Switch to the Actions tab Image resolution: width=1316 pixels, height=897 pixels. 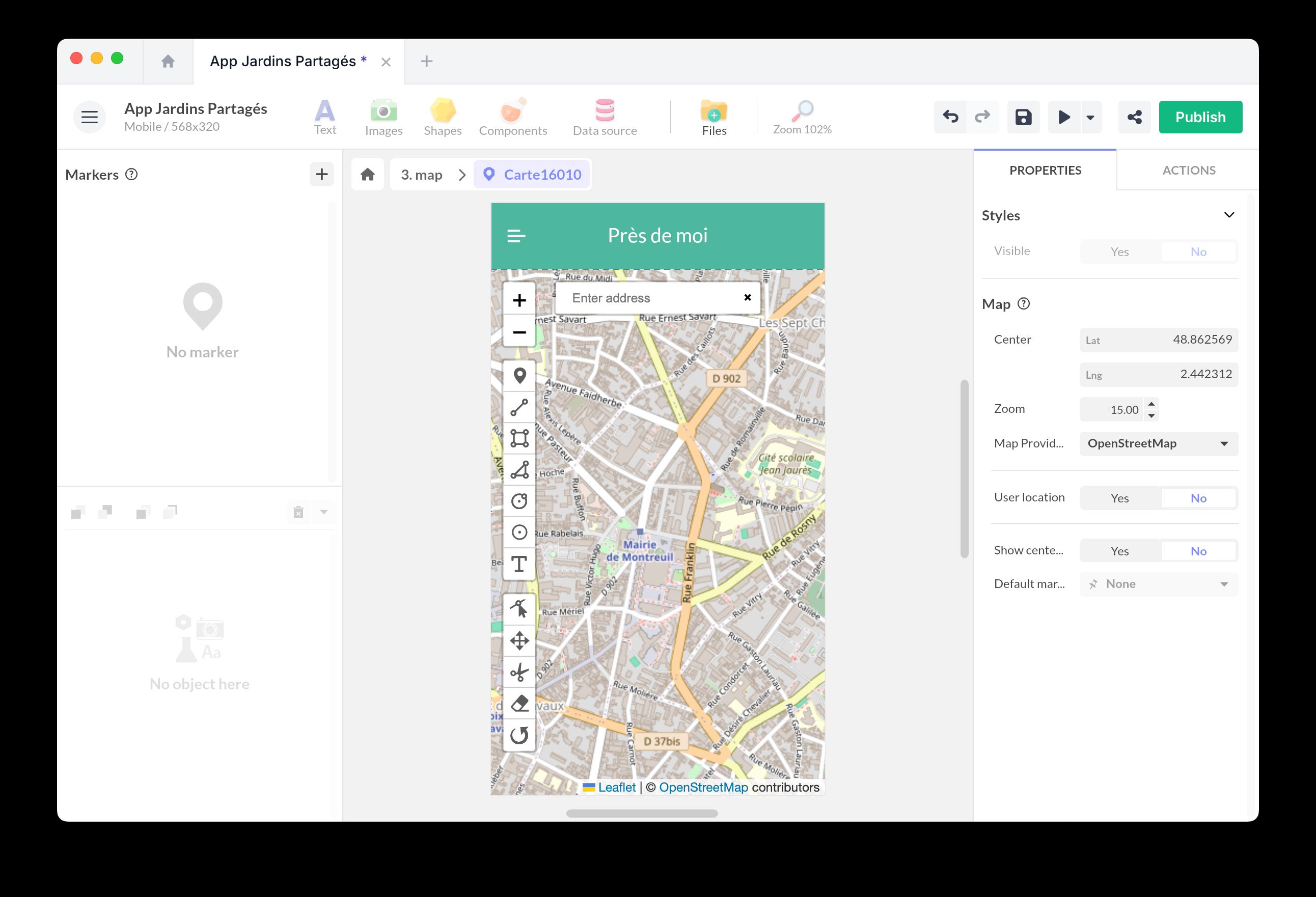pos(1189,170)
